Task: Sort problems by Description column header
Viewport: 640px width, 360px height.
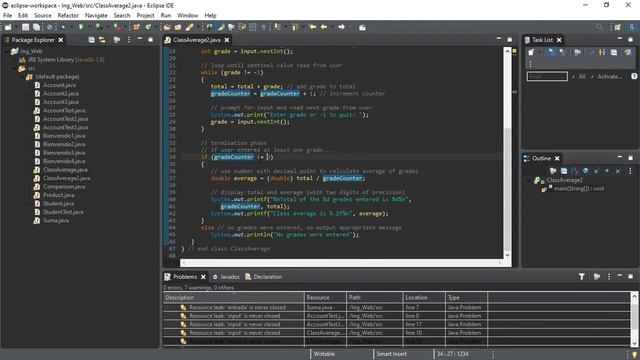Action: (x=233, y=298)
